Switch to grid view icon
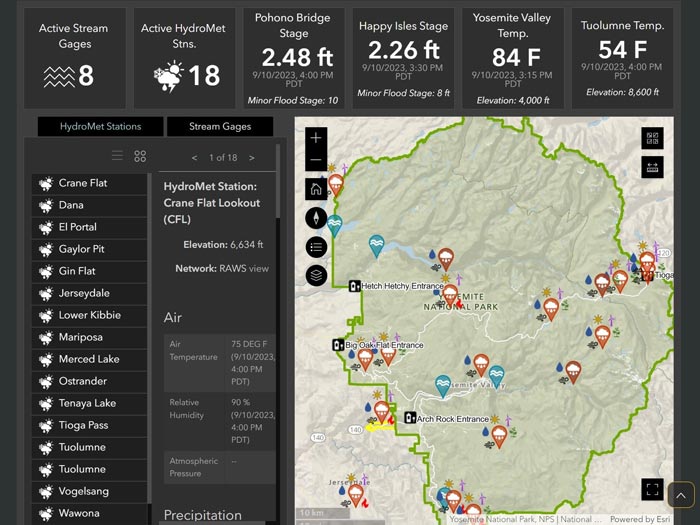 tap(140, 156)
